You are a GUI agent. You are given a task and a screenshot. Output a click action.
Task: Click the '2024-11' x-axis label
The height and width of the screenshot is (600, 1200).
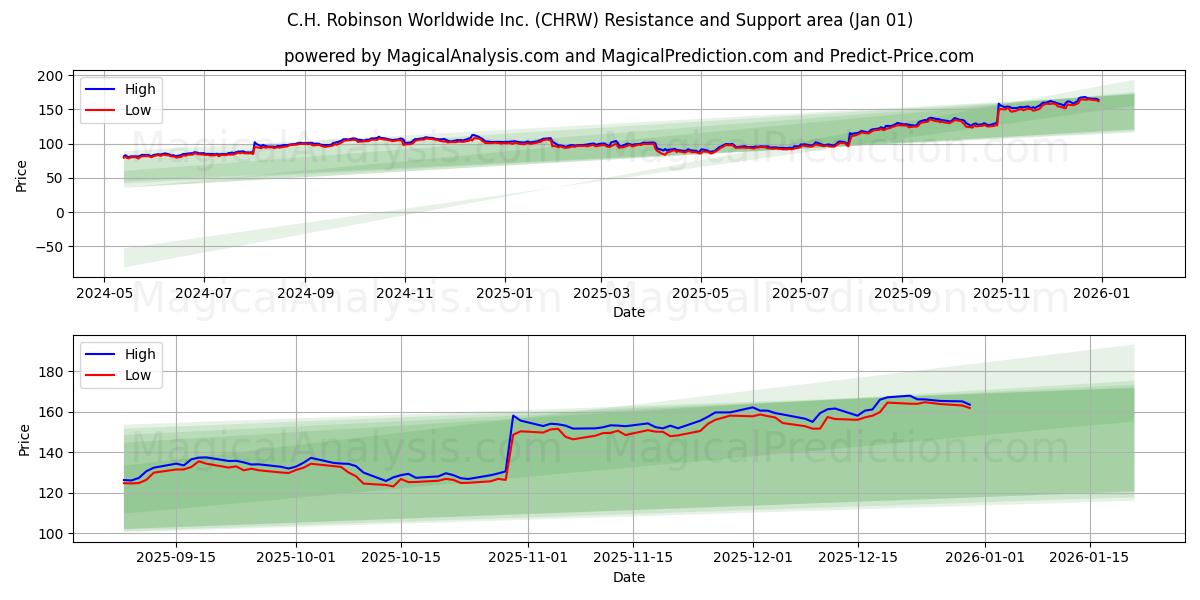click(405, 293)
